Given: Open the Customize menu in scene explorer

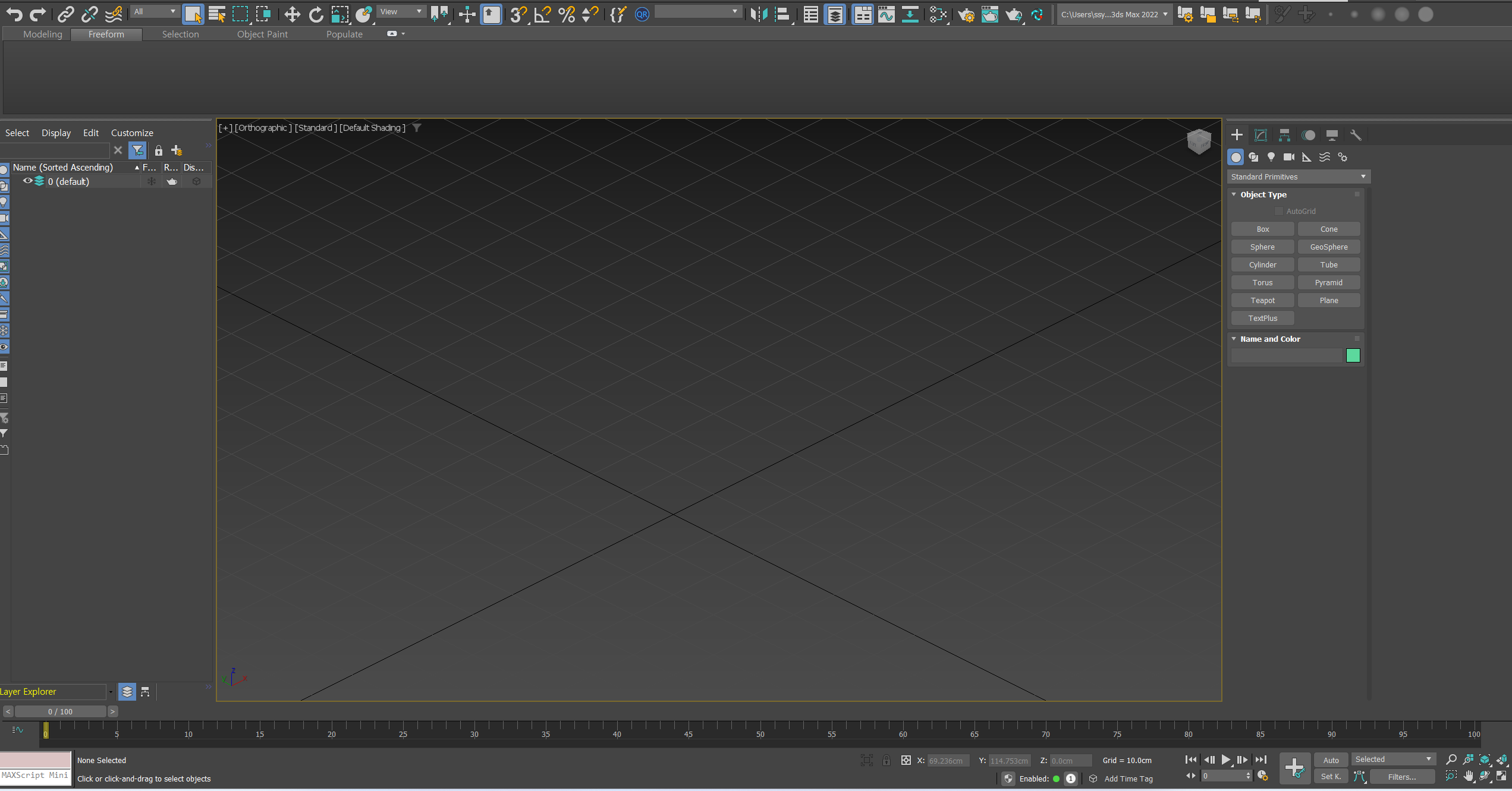Looking at the screenshot, I should pos(132,133).
